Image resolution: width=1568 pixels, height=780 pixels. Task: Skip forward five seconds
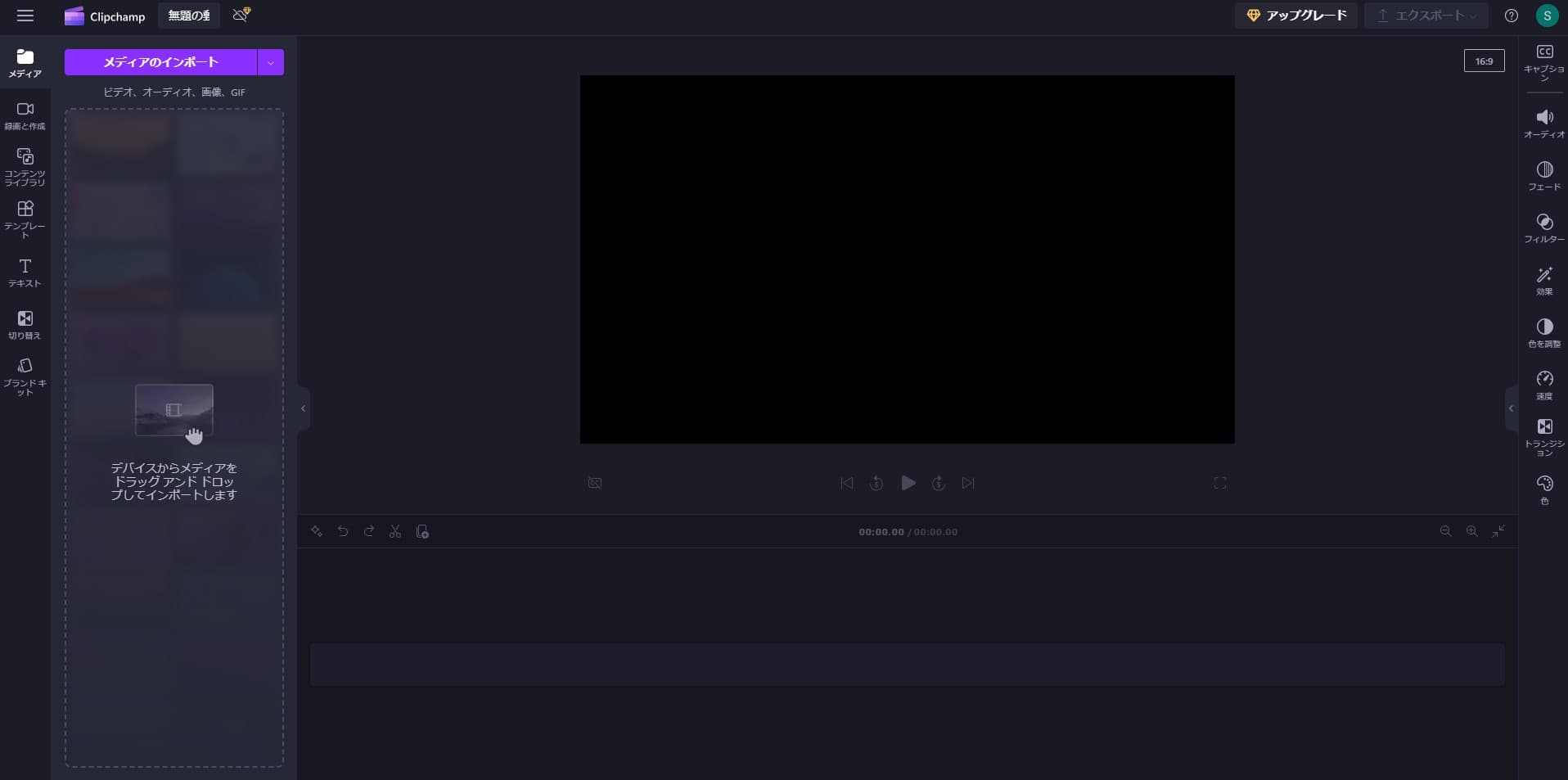coord(939,483)
